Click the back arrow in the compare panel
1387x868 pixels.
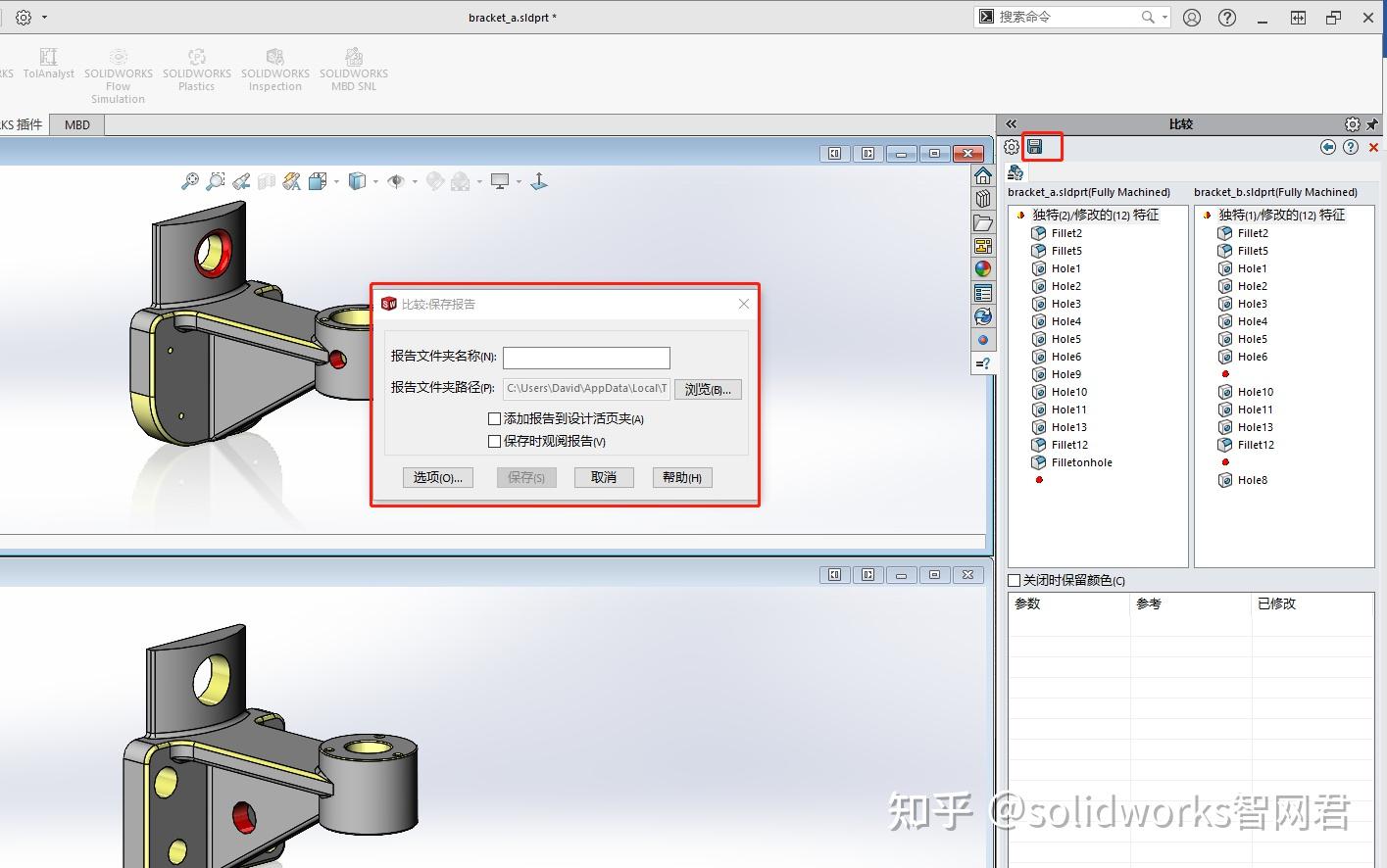[1328, 146]
